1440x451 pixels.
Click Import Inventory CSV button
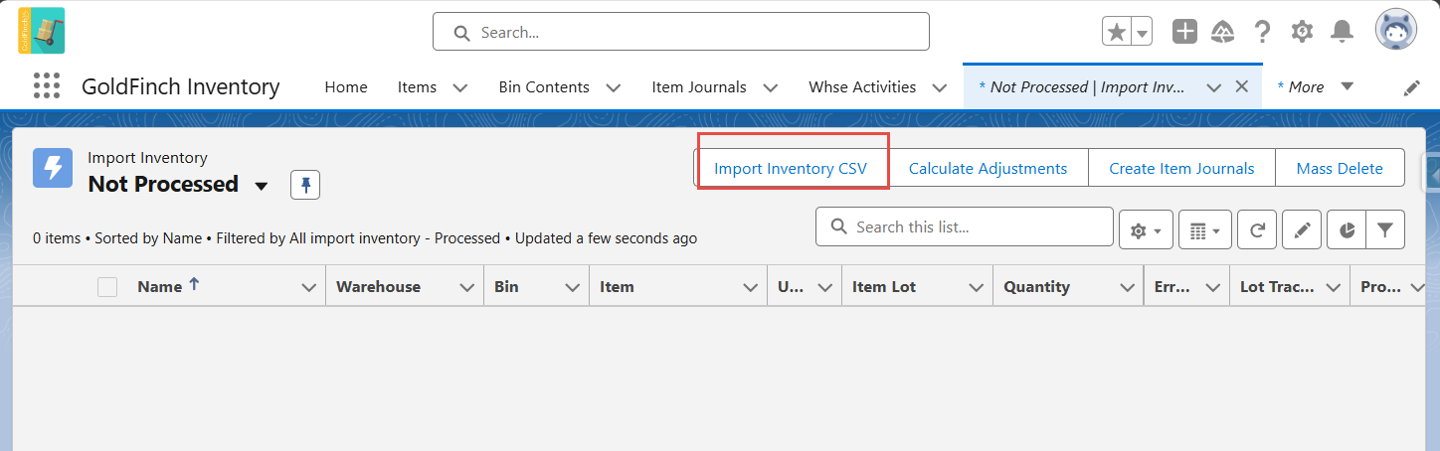[790, 168]
